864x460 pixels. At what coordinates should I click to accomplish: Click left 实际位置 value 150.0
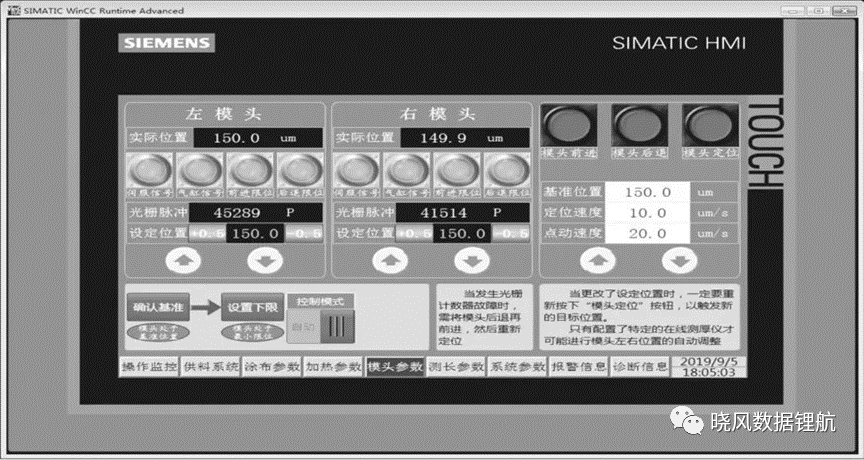click(x=236, y=138)
